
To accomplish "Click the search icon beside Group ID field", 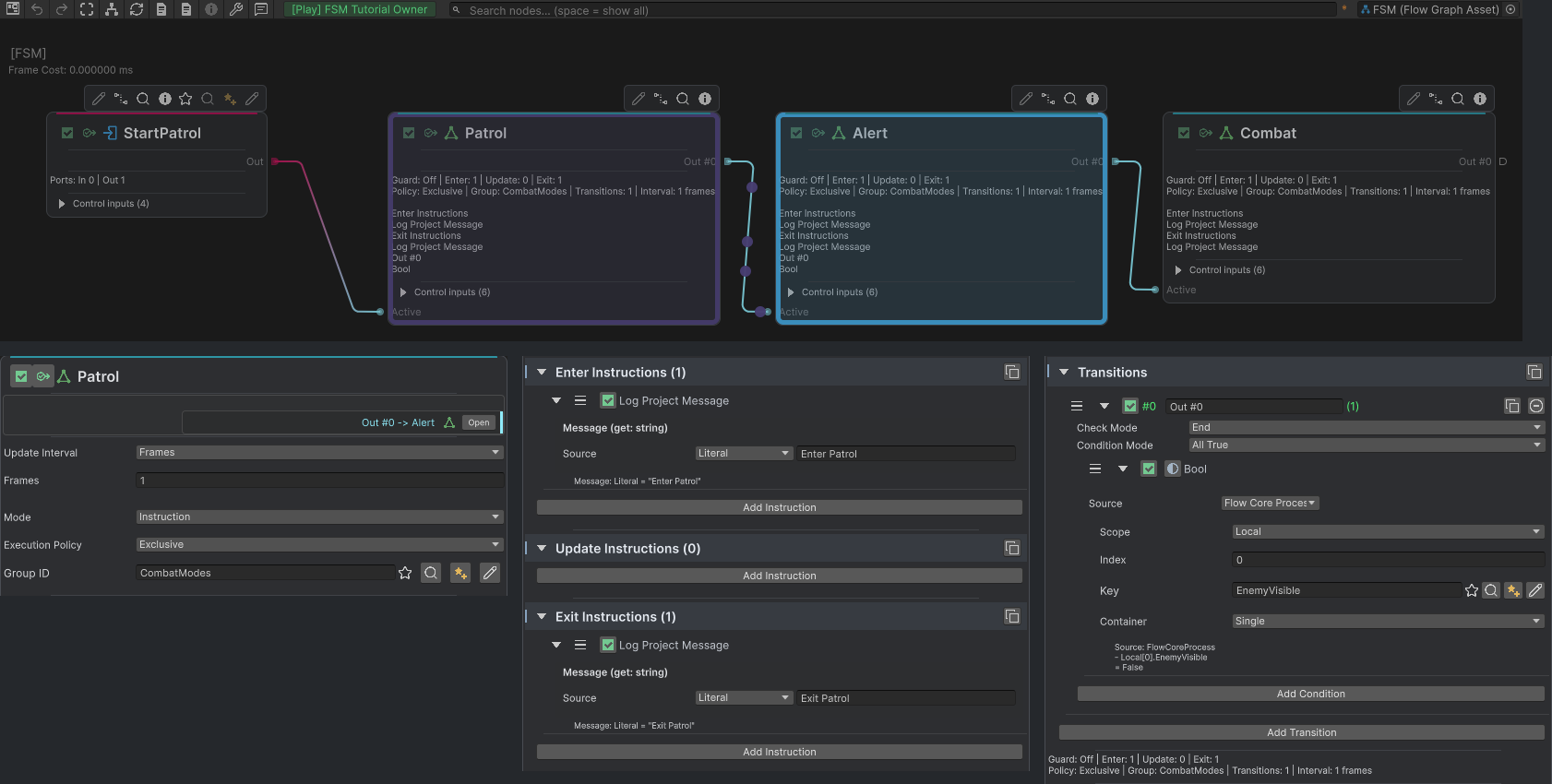I will [431, 573].
